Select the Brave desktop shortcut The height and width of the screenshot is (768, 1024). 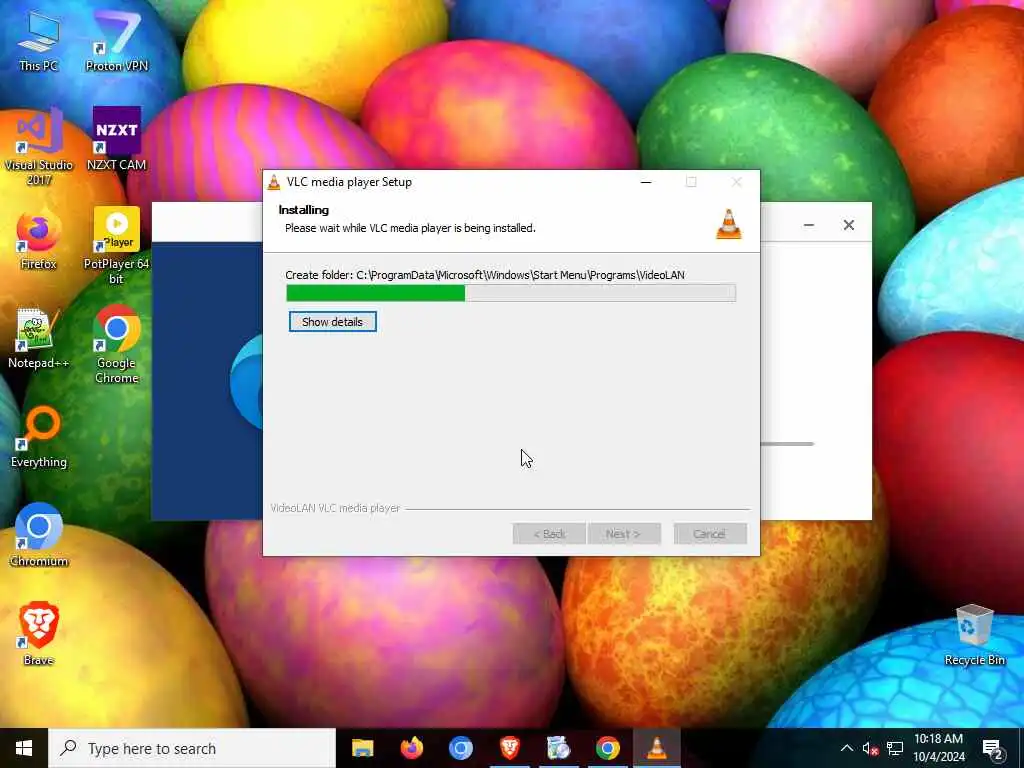click(x=39, y=633)
